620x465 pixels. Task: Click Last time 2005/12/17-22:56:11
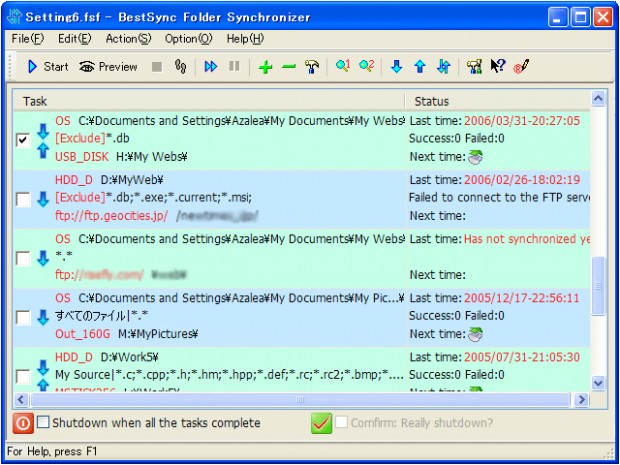point(494,298)
